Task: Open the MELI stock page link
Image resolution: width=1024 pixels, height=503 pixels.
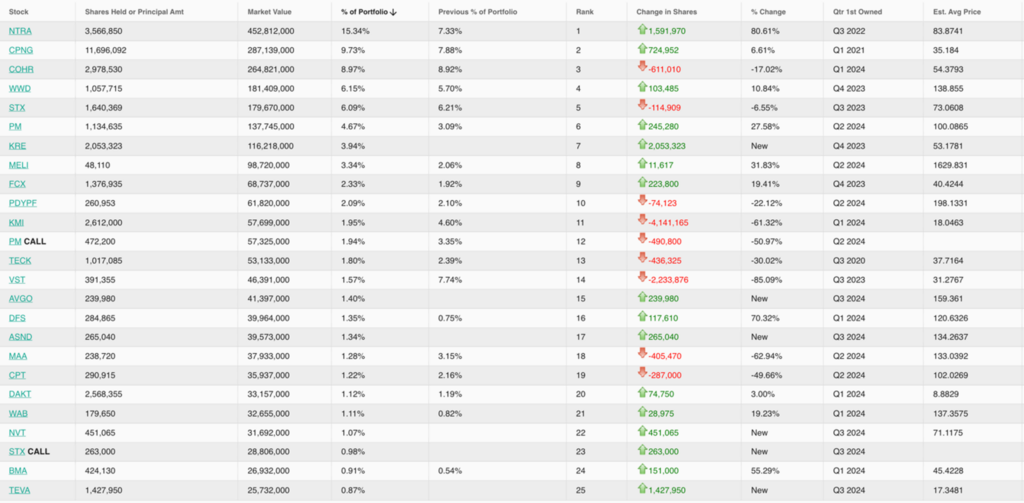Action: click(18, 164)
